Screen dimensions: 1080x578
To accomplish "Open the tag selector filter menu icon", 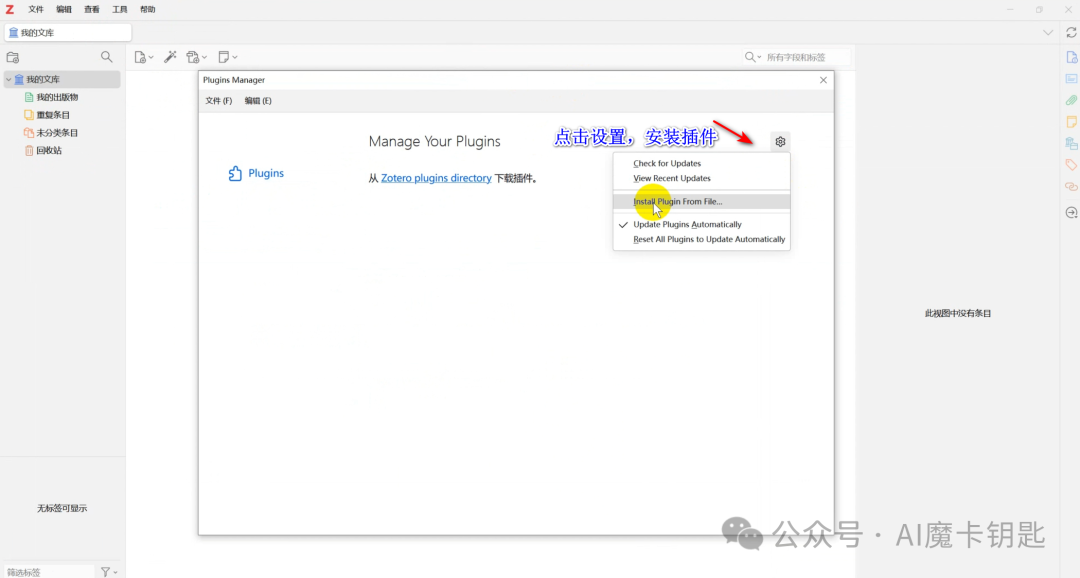I will (x=109, y=572).
